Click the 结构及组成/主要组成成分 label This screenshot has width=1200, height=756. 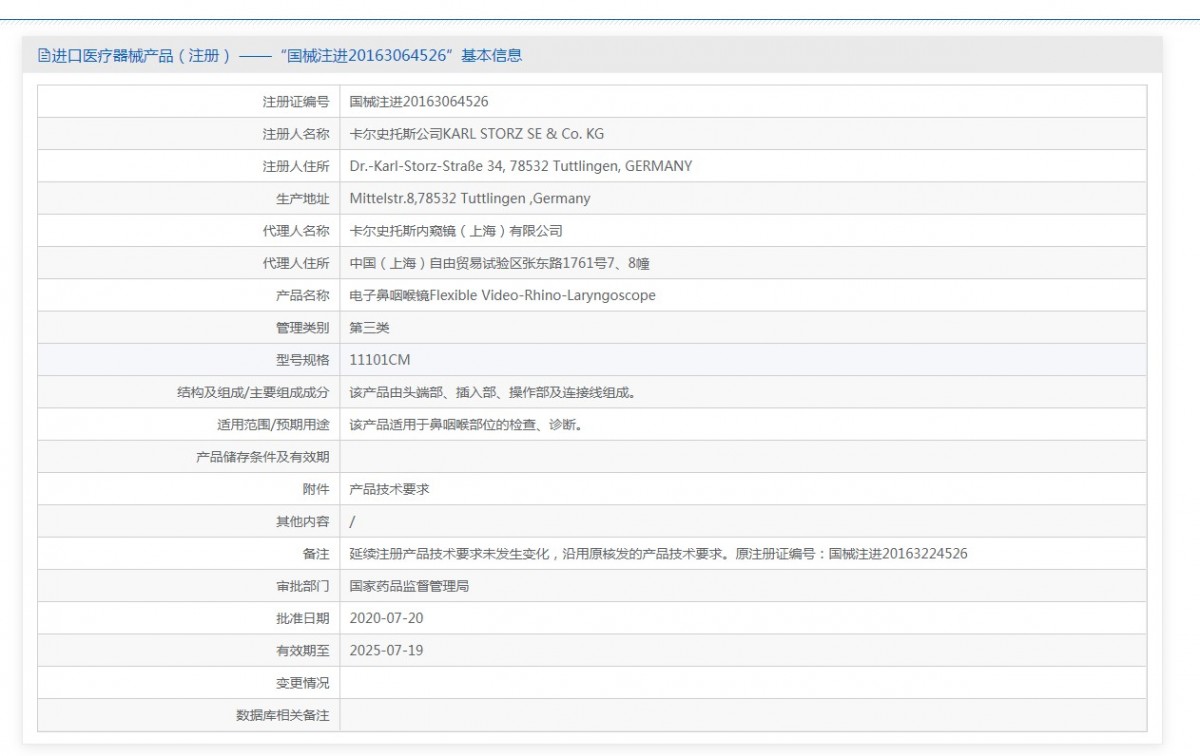point(253,392)
